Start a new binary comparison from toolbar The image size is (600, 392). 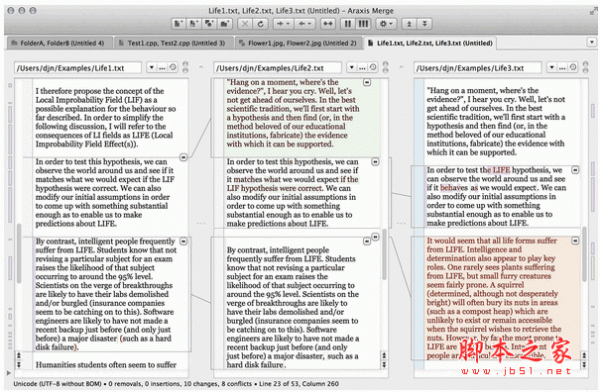coord(194,24)
